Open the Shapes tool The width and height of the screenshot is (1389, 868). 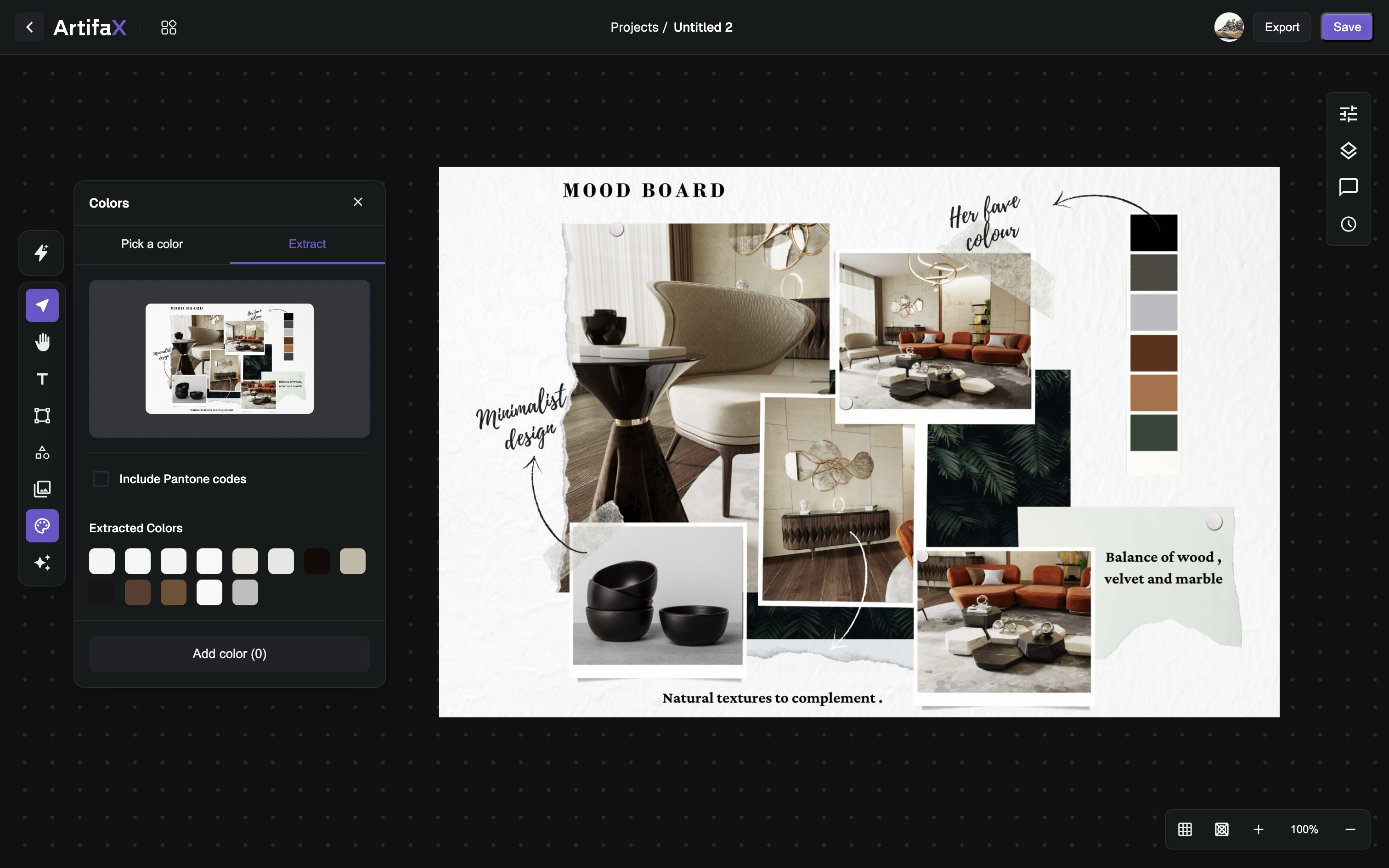tap(42, 452)
